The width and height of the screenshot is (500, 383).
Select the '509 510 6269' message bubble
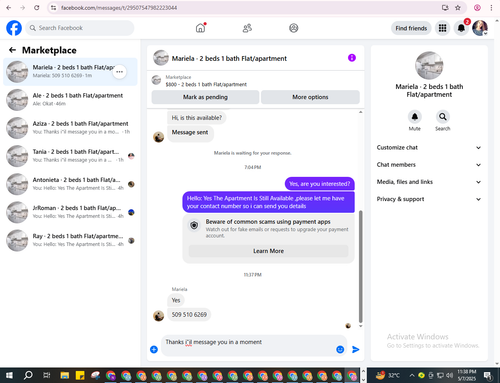tap(189, 314)
